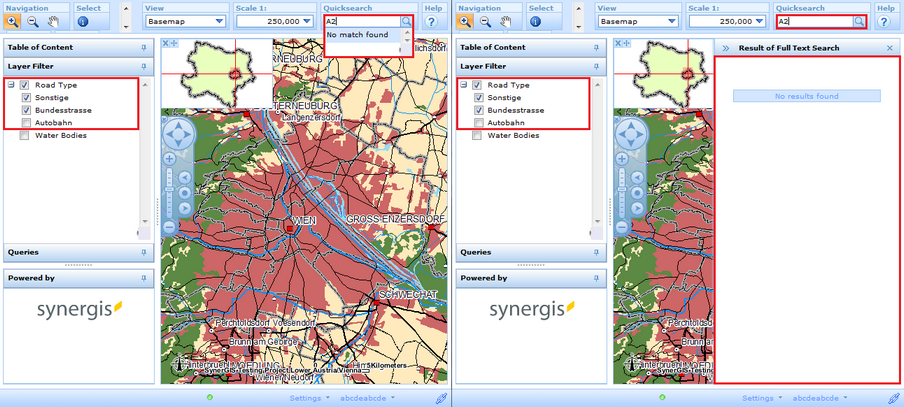Click zoom level slider on left map
The height and width of the screenshot is (407, 904).
pyautogui.click(x=170, y=189)
